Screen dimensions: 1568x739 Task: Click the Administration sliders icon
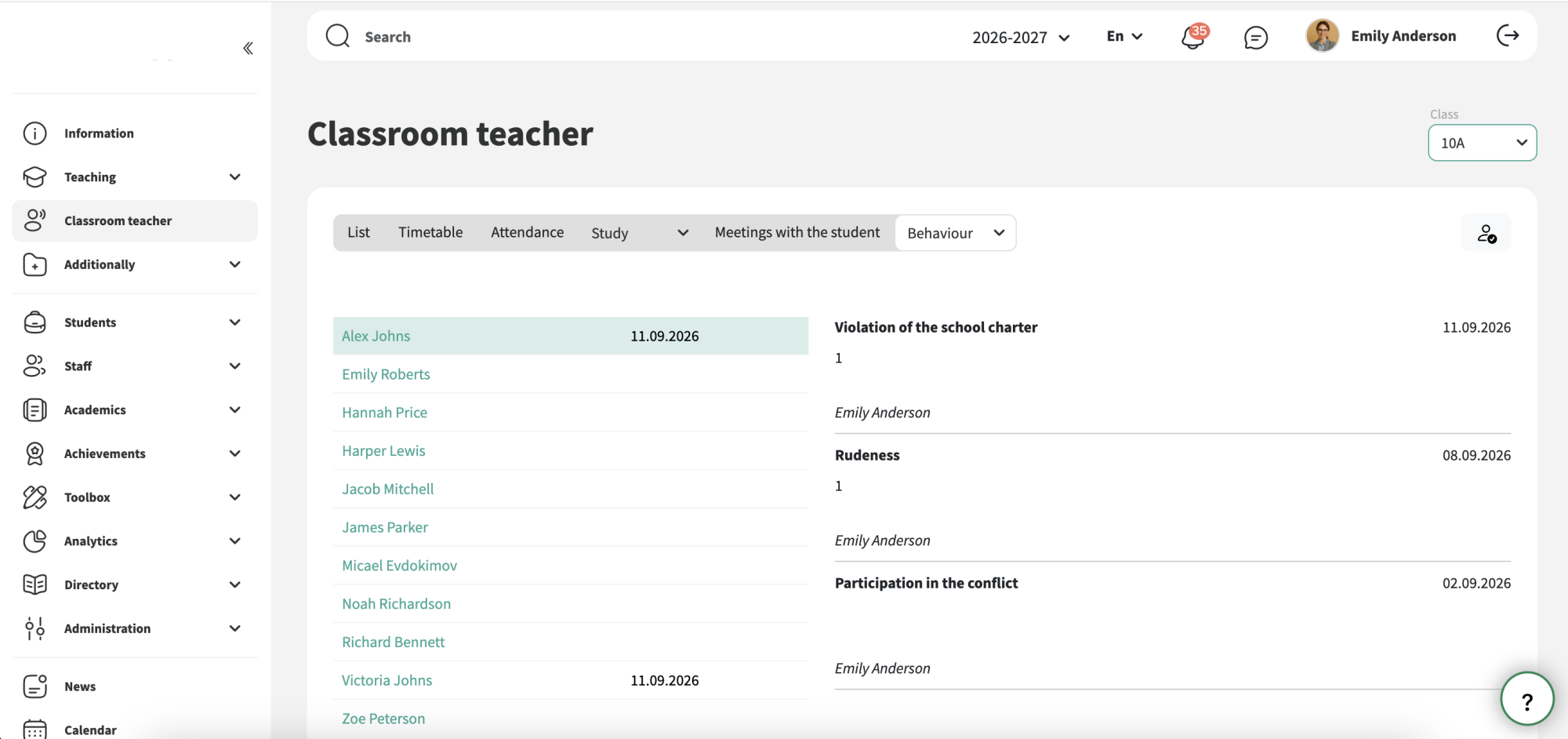tap(35, 628)
